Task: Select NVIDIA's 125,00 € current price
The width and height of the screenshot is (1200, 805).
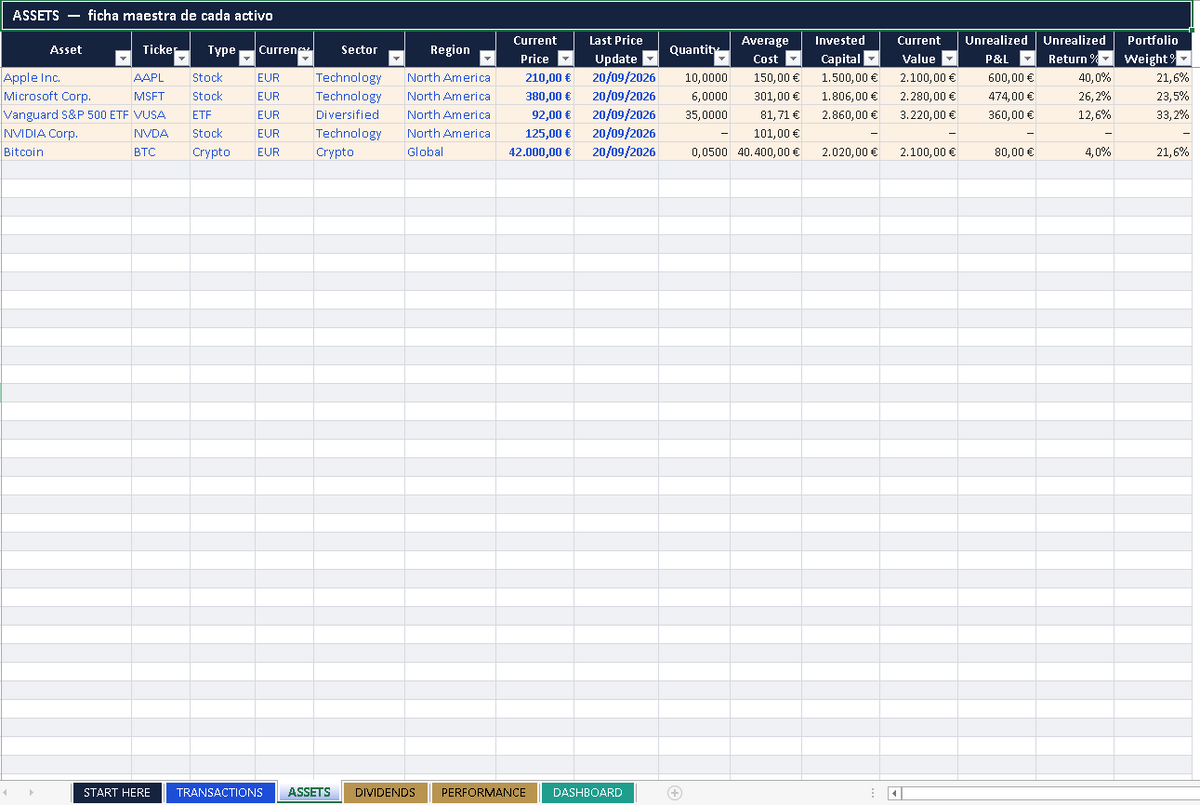Action: point(535,133)
